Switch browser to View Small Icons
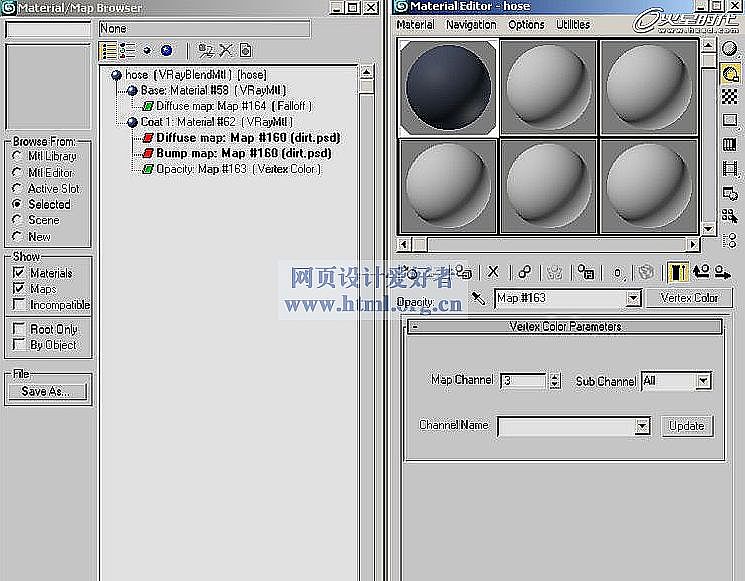 (147, 50)
